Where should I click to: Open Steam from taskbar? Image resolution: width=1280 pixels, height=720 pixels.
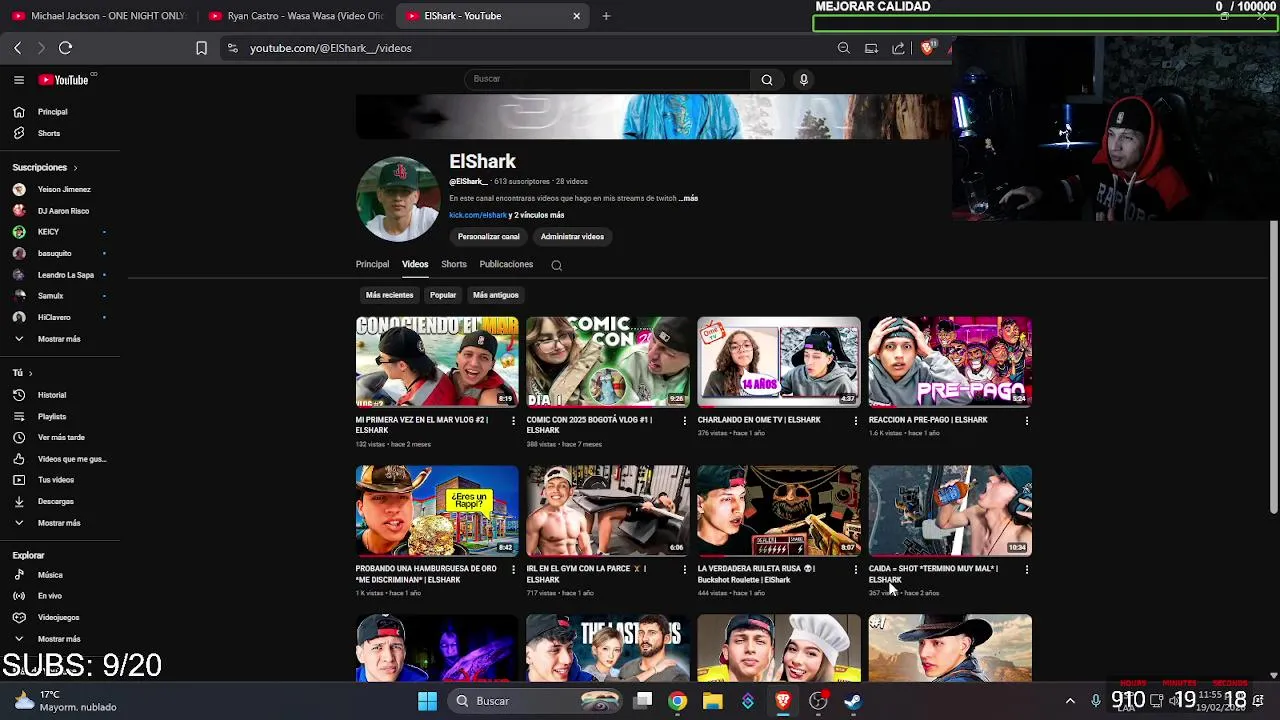coord(852,701)
